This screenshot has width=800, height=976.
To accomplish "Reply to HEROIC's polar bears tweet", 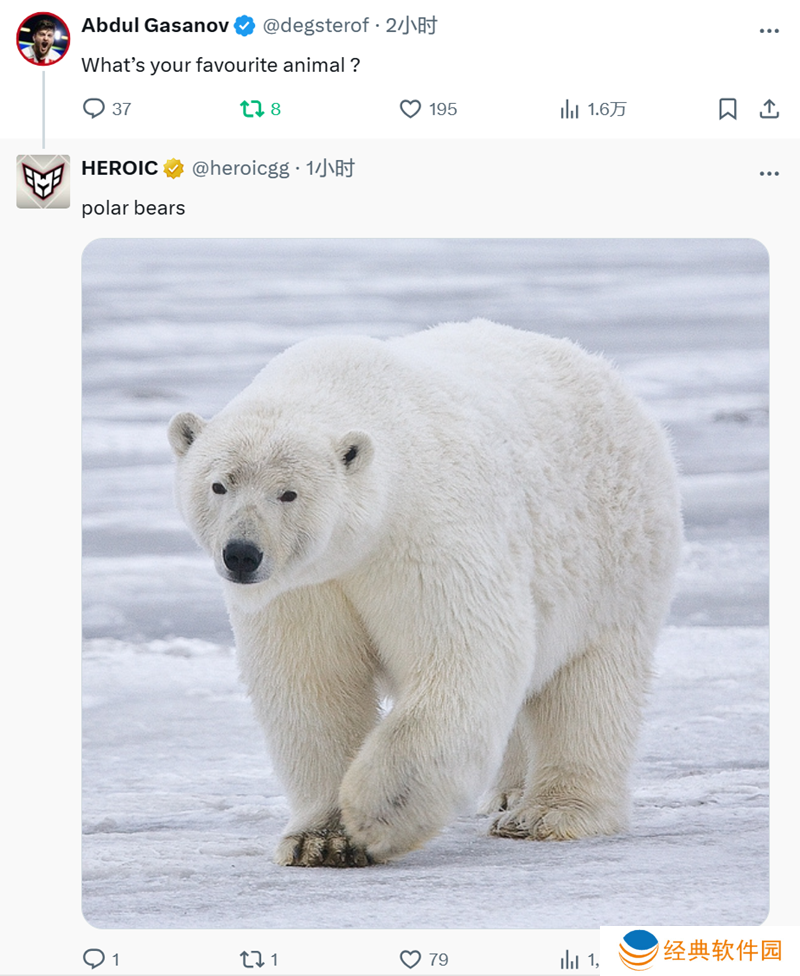I will (94, 959).
